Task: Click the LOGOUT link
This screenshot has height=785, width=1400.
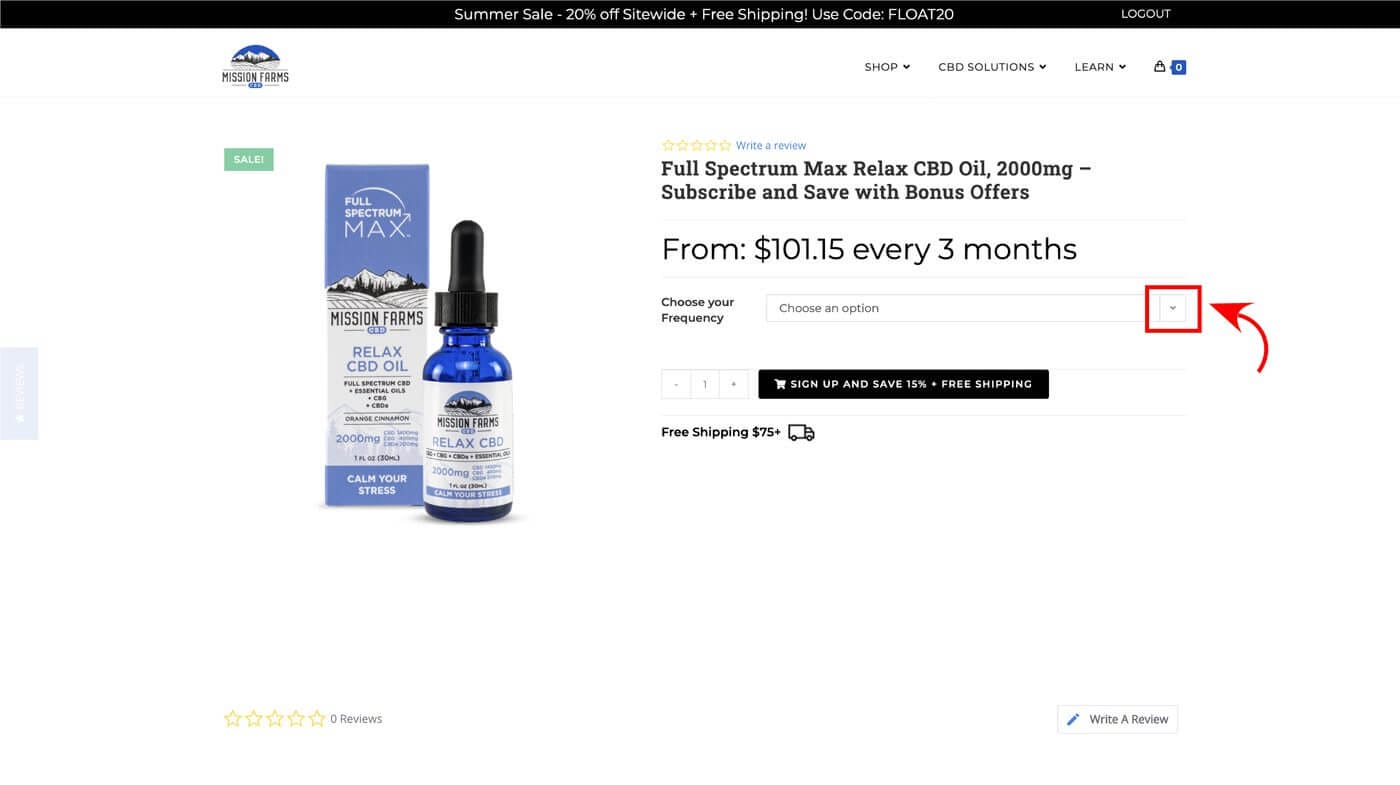Action: pyautogui.click(x=1146, y=14)
